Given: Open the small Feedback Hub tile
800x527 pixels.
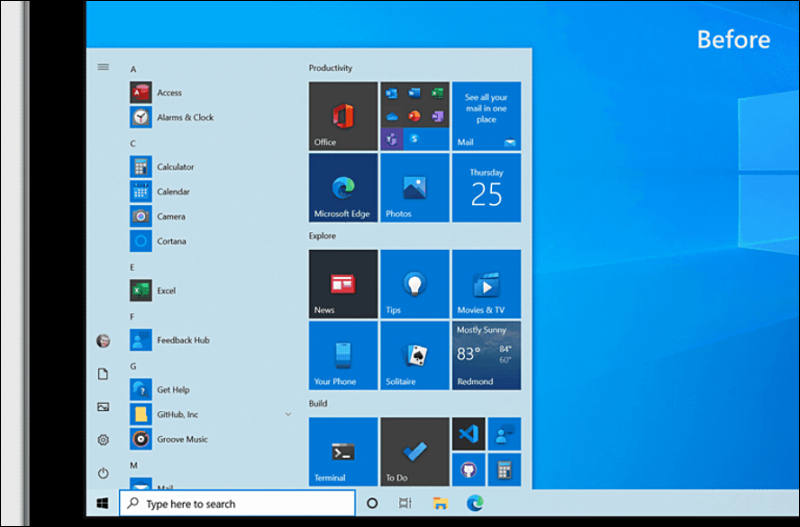Looking at the screenshot, I should click(504, 434).
